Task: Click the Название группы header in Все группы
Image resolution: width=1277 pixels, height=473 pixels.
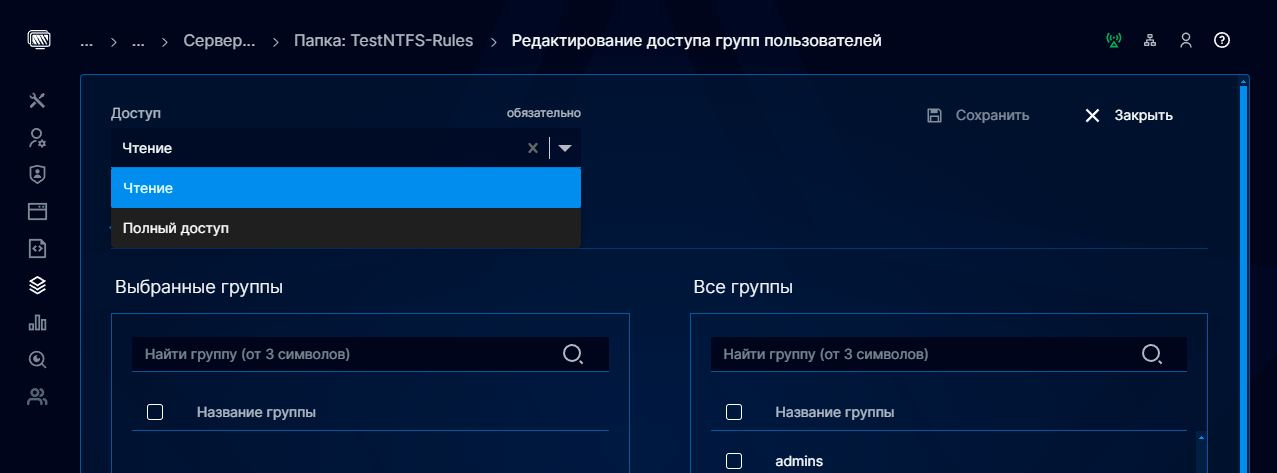Action: pyautogui.click(x=835, y=412)
